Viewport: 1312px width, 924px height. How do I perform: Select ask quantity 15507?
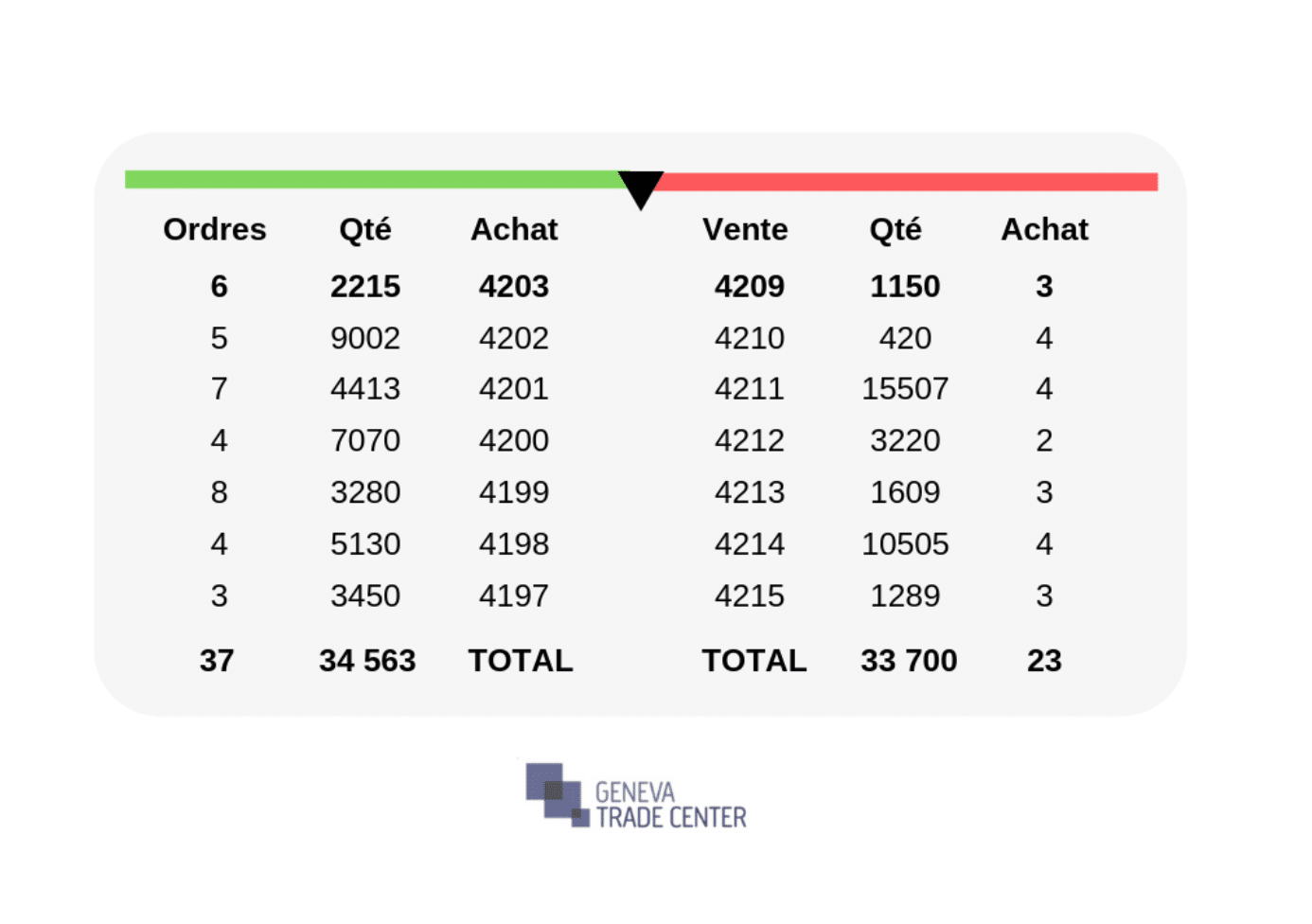coord(905,388)
